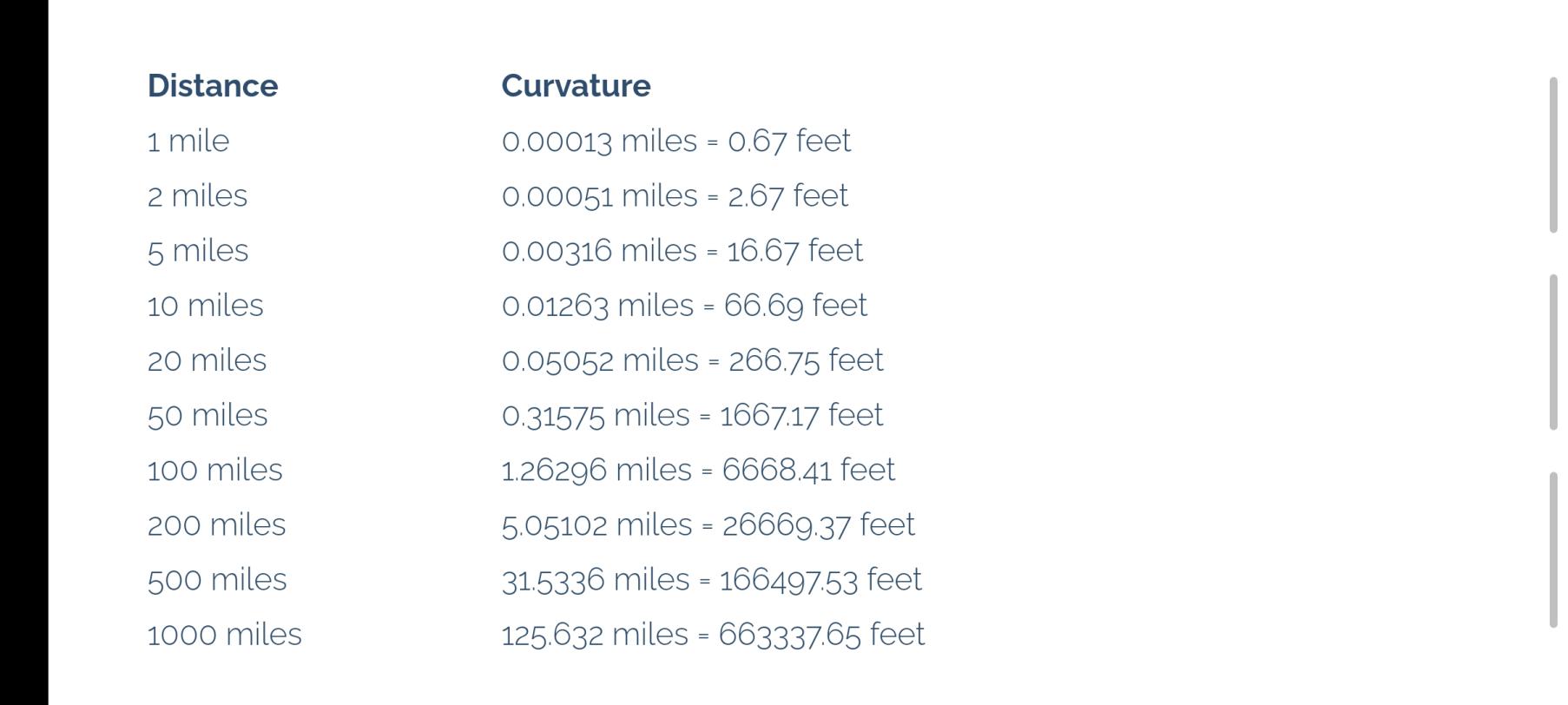Viewport: 1568px width, 705px height.
Task: Select the 5 miles distance entry
Action: pyautogui.click(x=198, y=251)
